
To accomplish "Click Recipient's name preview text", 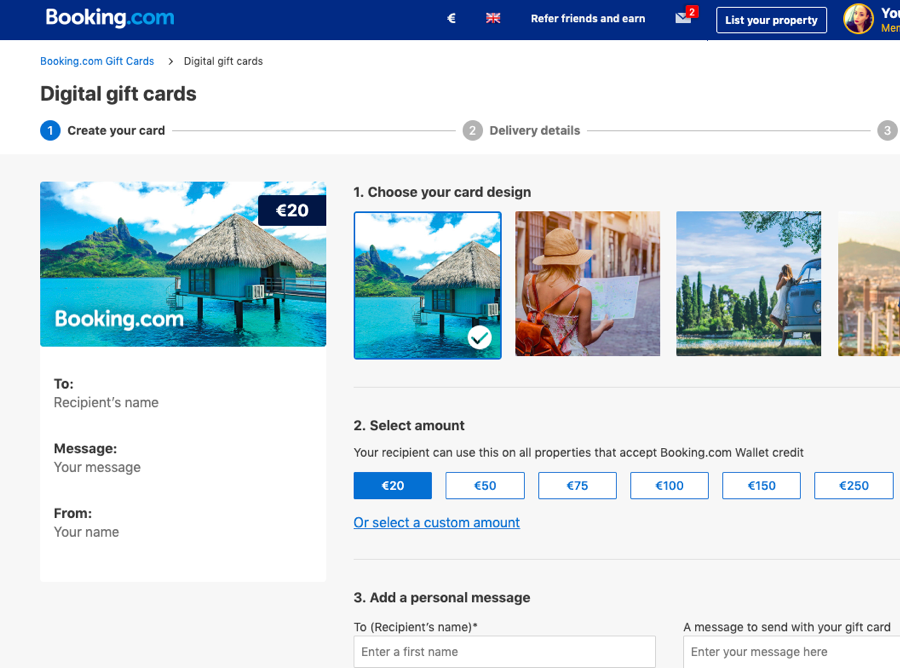I will pos(106,403).
